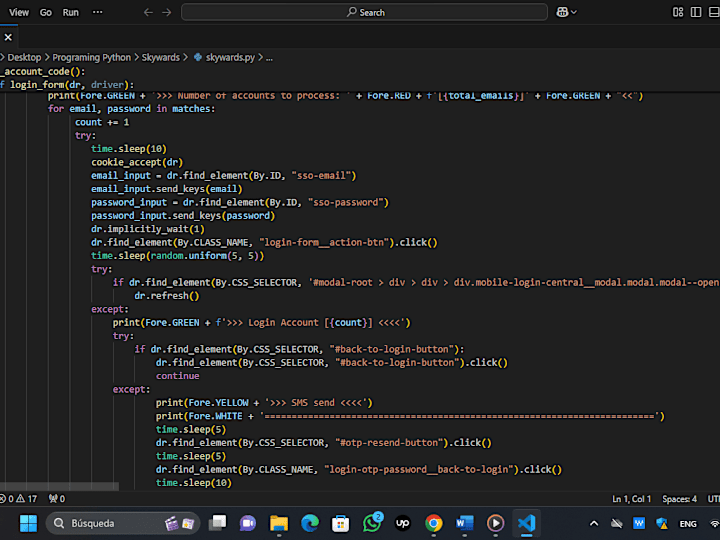Screen dimensions: 720x540
Task: Click the '>>> SMS send <<<<' print line
Action: (264, 403)
